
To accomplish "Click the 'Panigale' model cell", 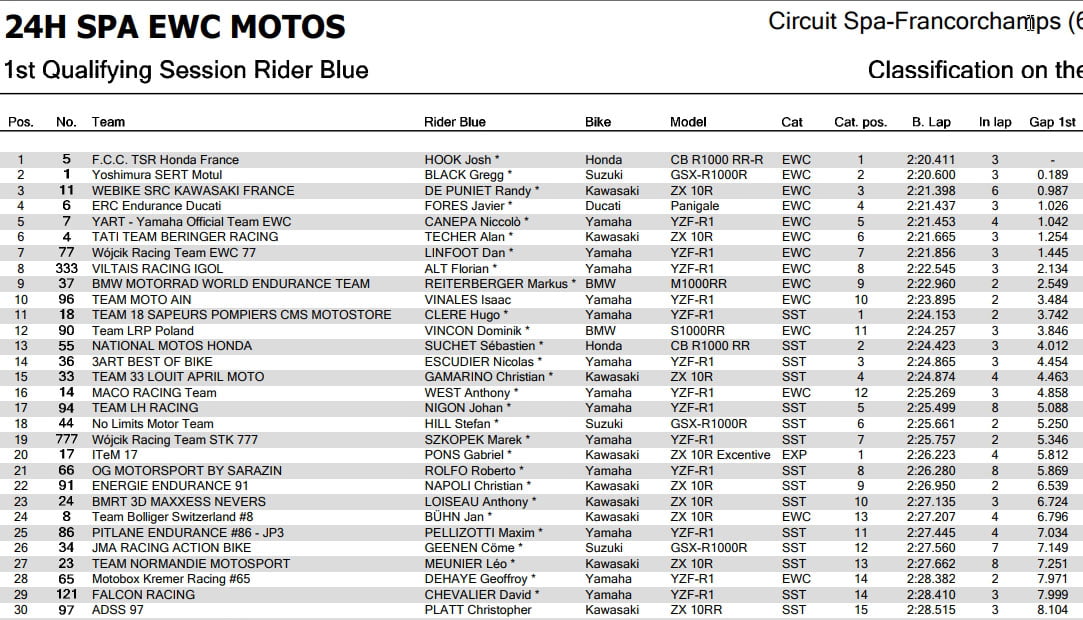I will (x=696, y=206).
